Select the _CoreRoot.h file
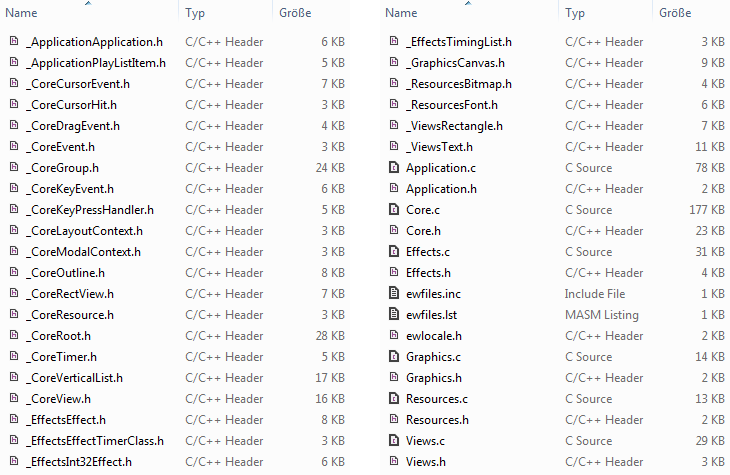Image resolution: width=730 pixels, height=475 pixels. click(58, 336)
